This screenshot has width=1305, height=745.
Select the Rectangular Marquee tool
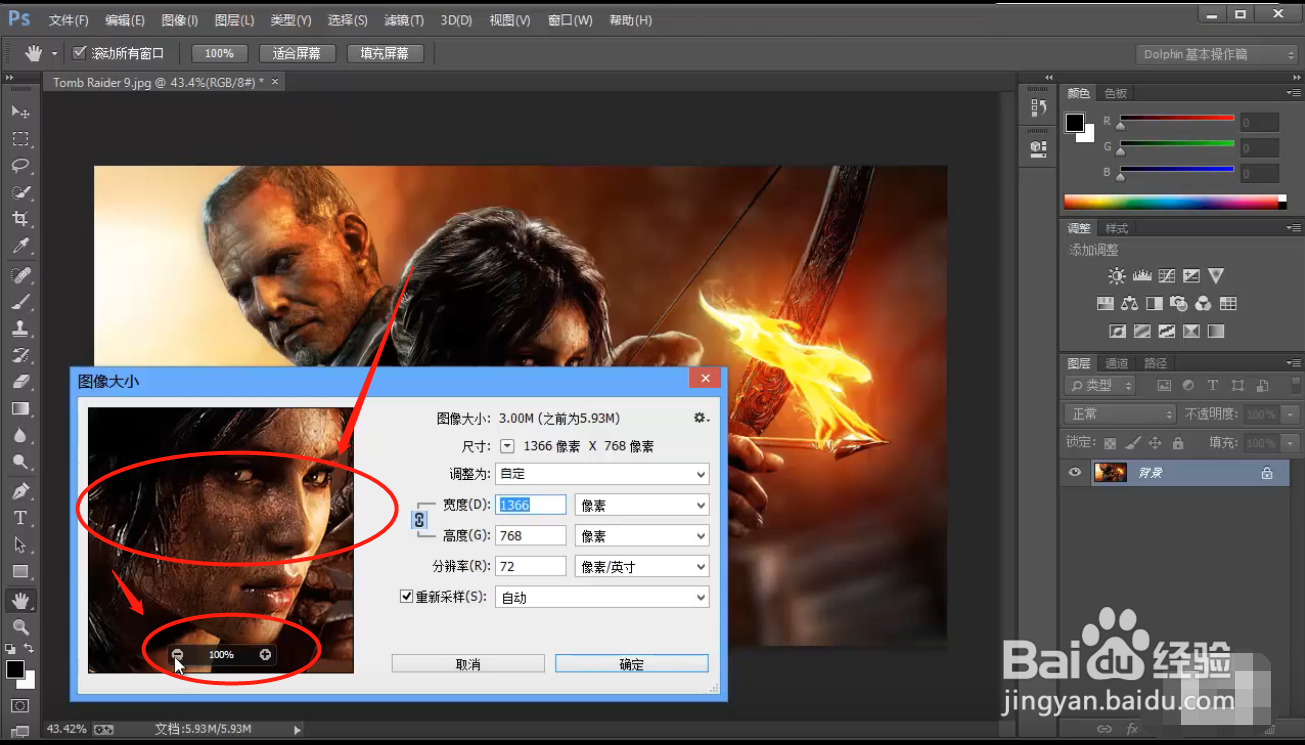point(20,138)
